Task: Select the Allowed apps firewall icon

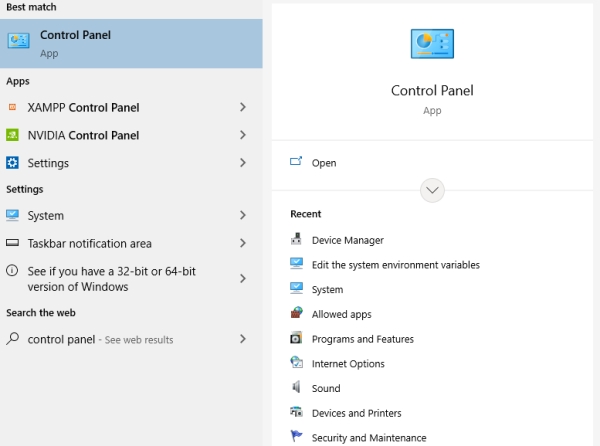Action: pyautogui.click(x=296, y=313)
